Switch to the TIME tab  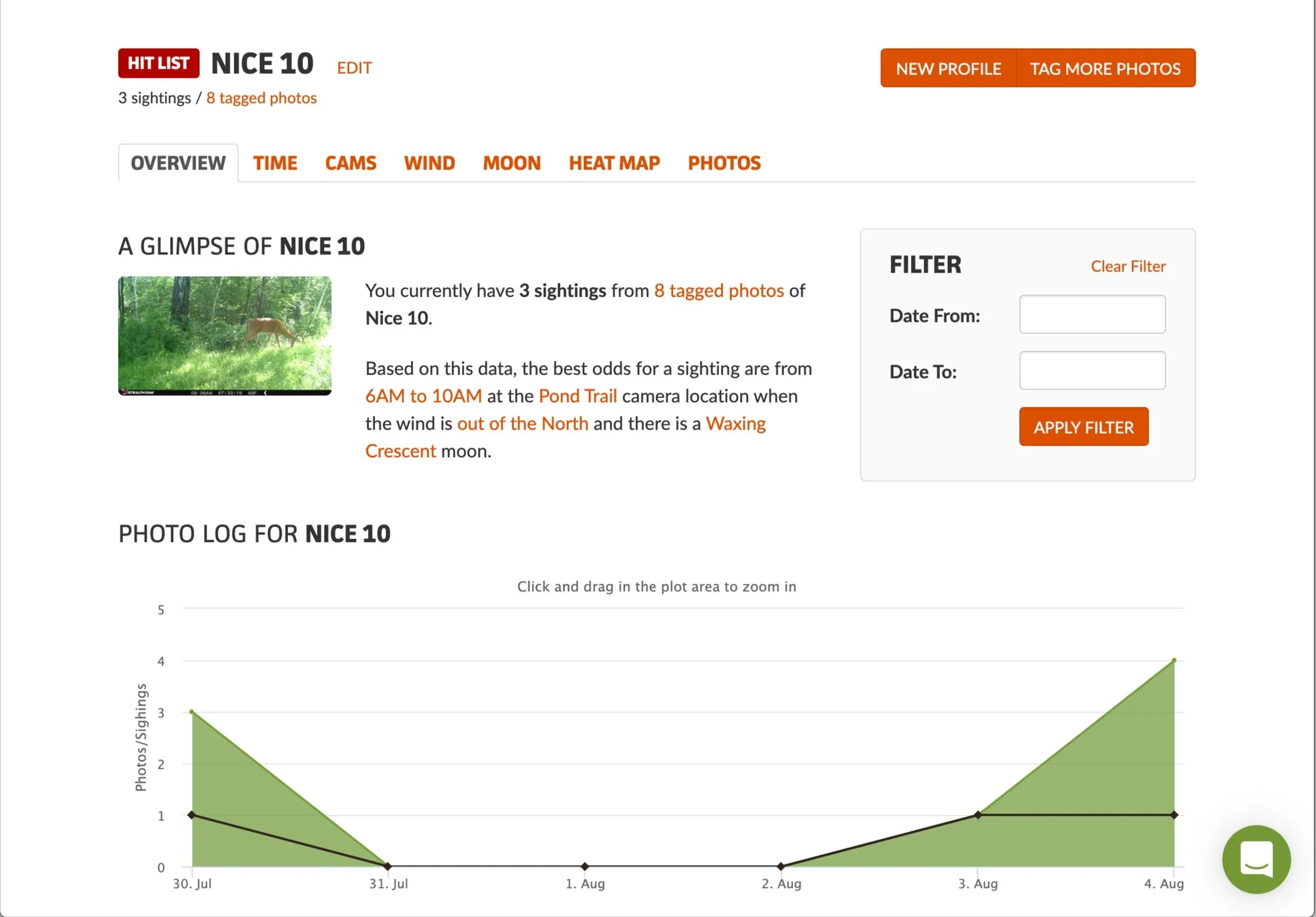(275, 163)
